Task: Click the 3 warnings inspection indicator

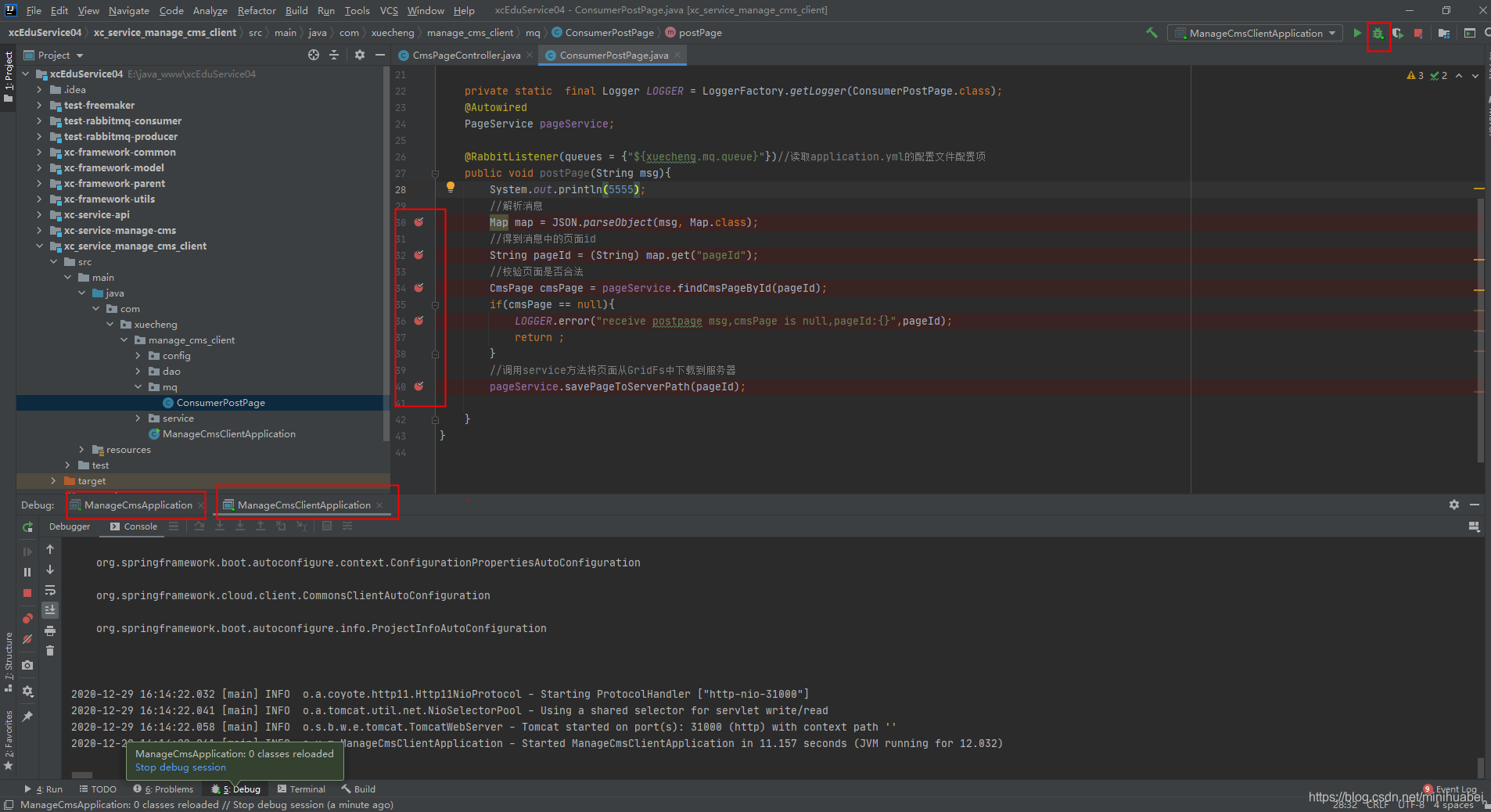Action: [x=1415, y=76]
